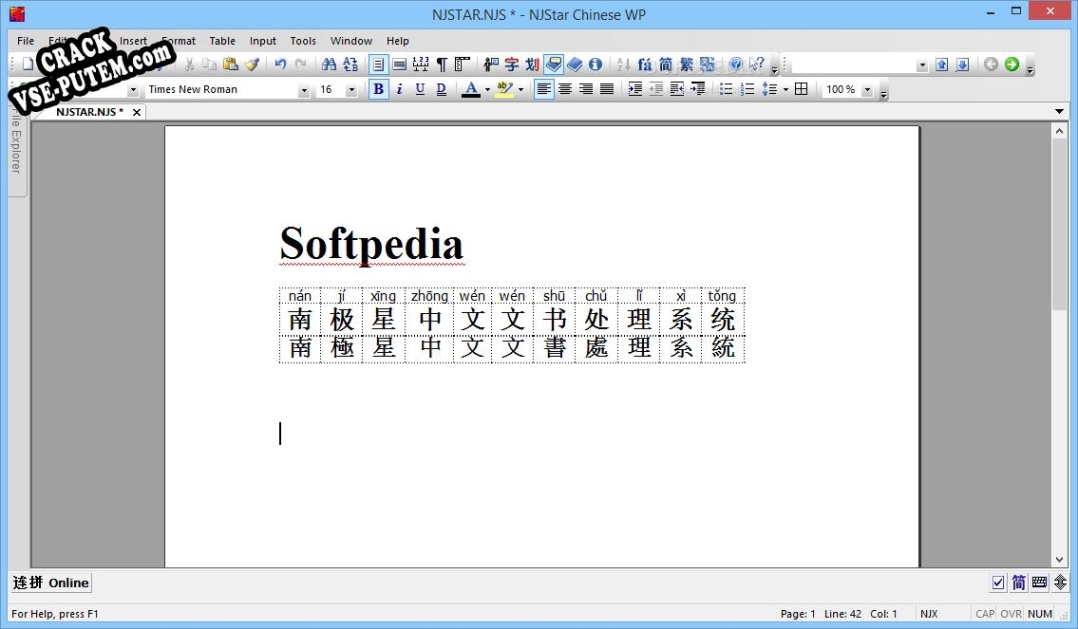Viewport: 1078px width, 629px height.
Task: Convert to traditional with 繁 icon
Action: point(686,65)
